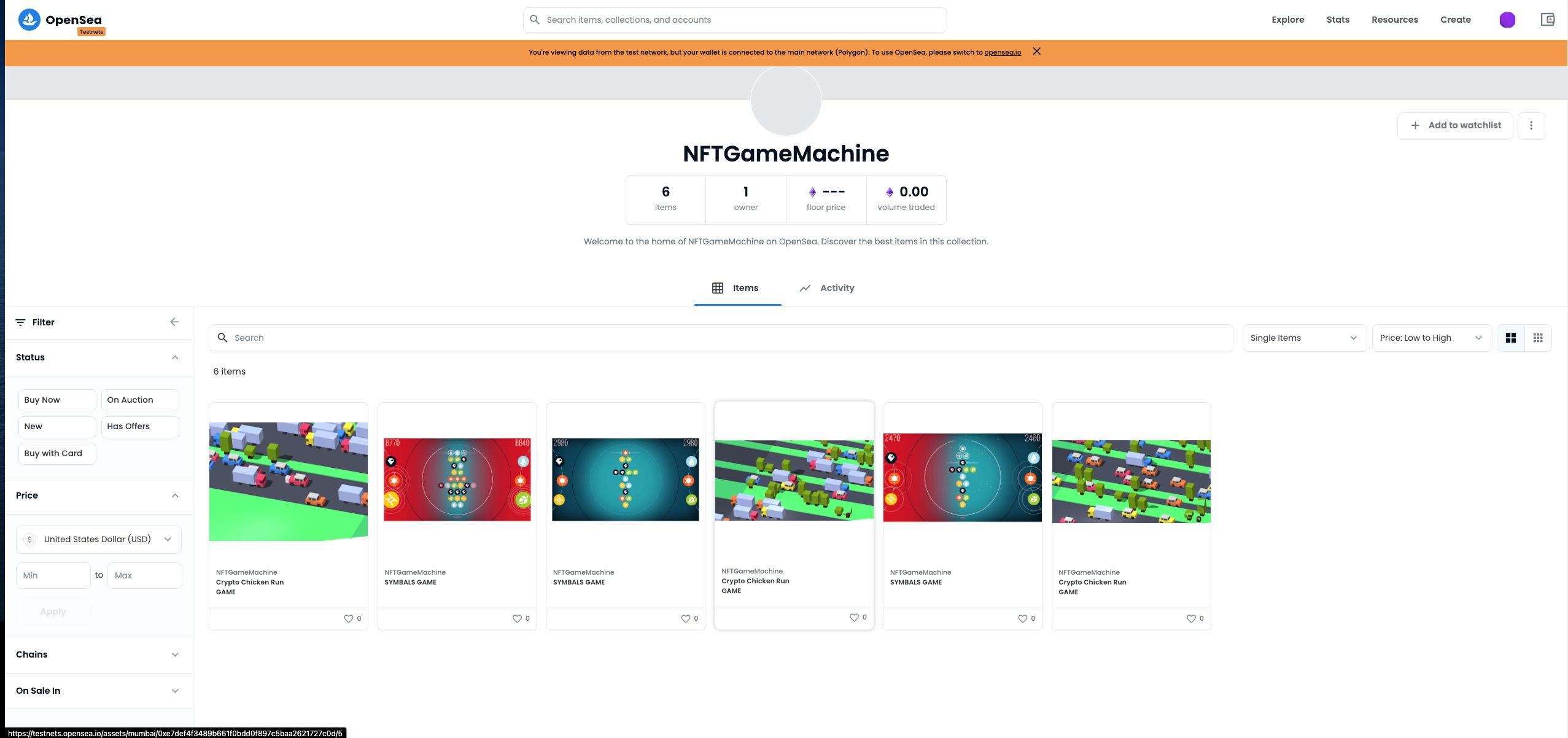Open the 2470 SYMBALS GAME thumbnail

point(962,478)
